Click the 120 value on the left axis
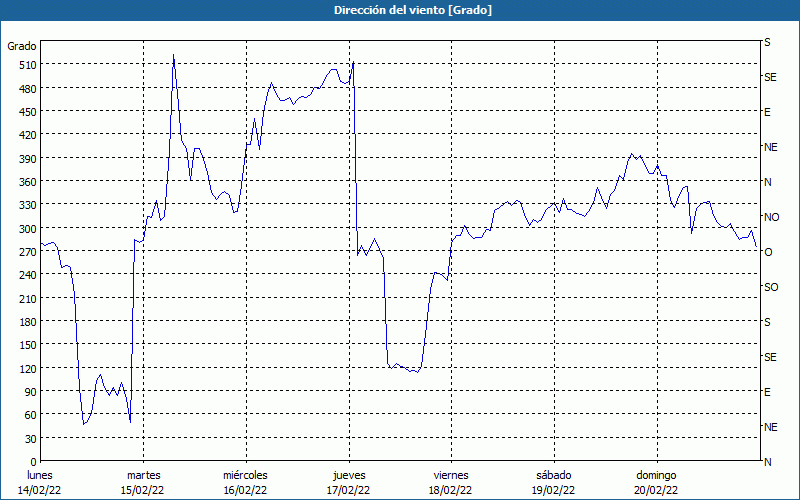Image resolution: width=800 pixels, height=500 pixels. click(28, 369)
